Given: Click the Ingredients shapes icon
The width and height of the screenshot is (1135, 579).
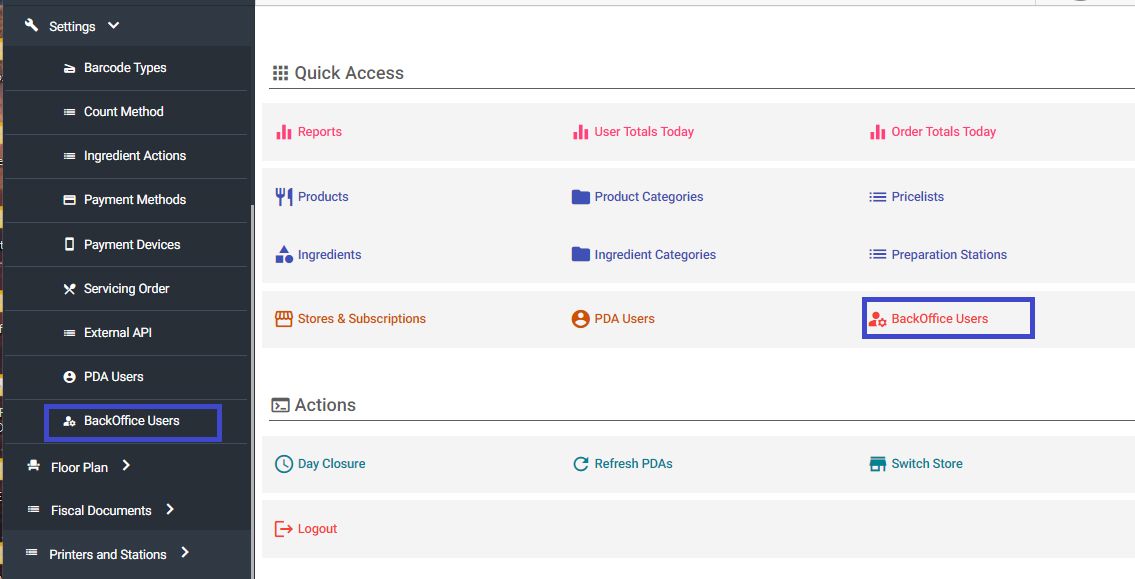Looking at the screenshot, I should point(283,255).
